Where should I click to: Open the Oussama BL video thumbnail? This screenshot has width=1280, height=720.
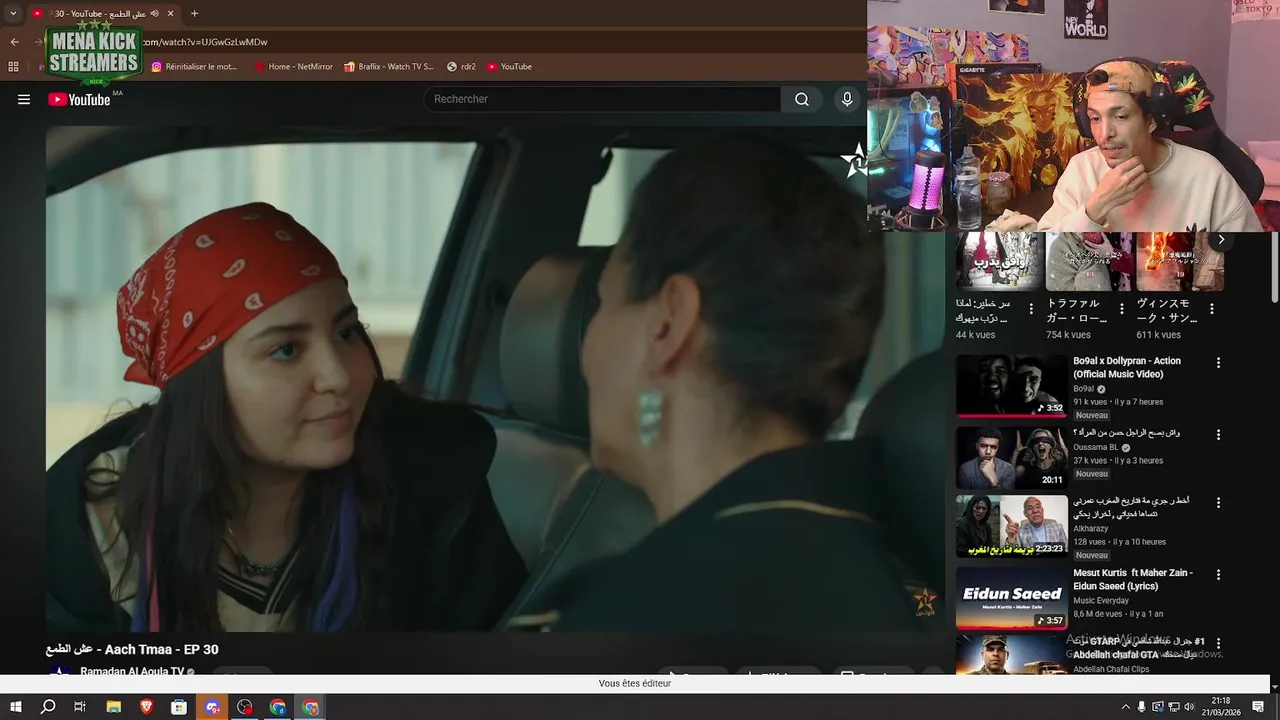click(1012, 458)
